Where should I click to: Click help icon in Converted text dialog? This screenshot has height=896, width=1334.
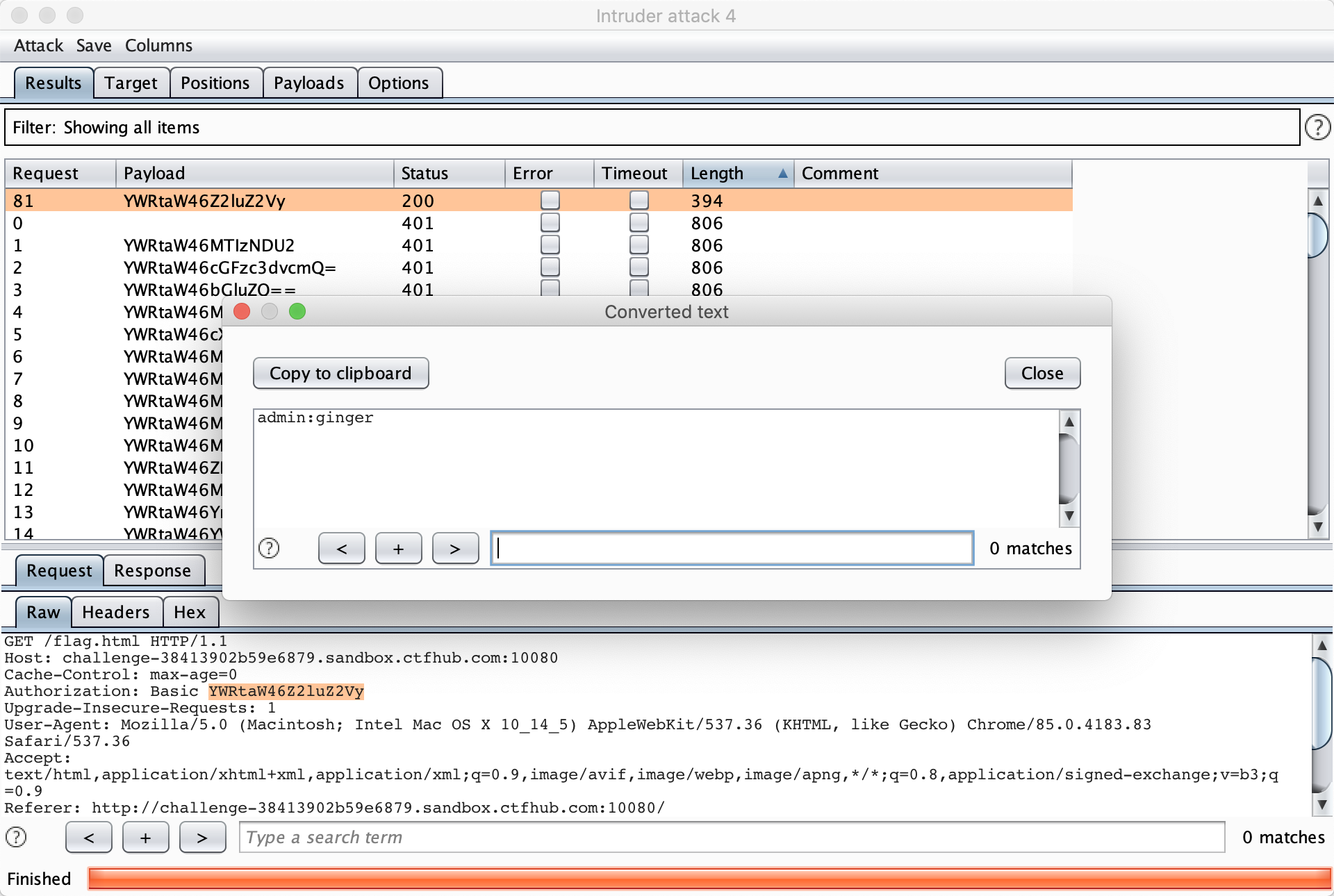[269, 549]
